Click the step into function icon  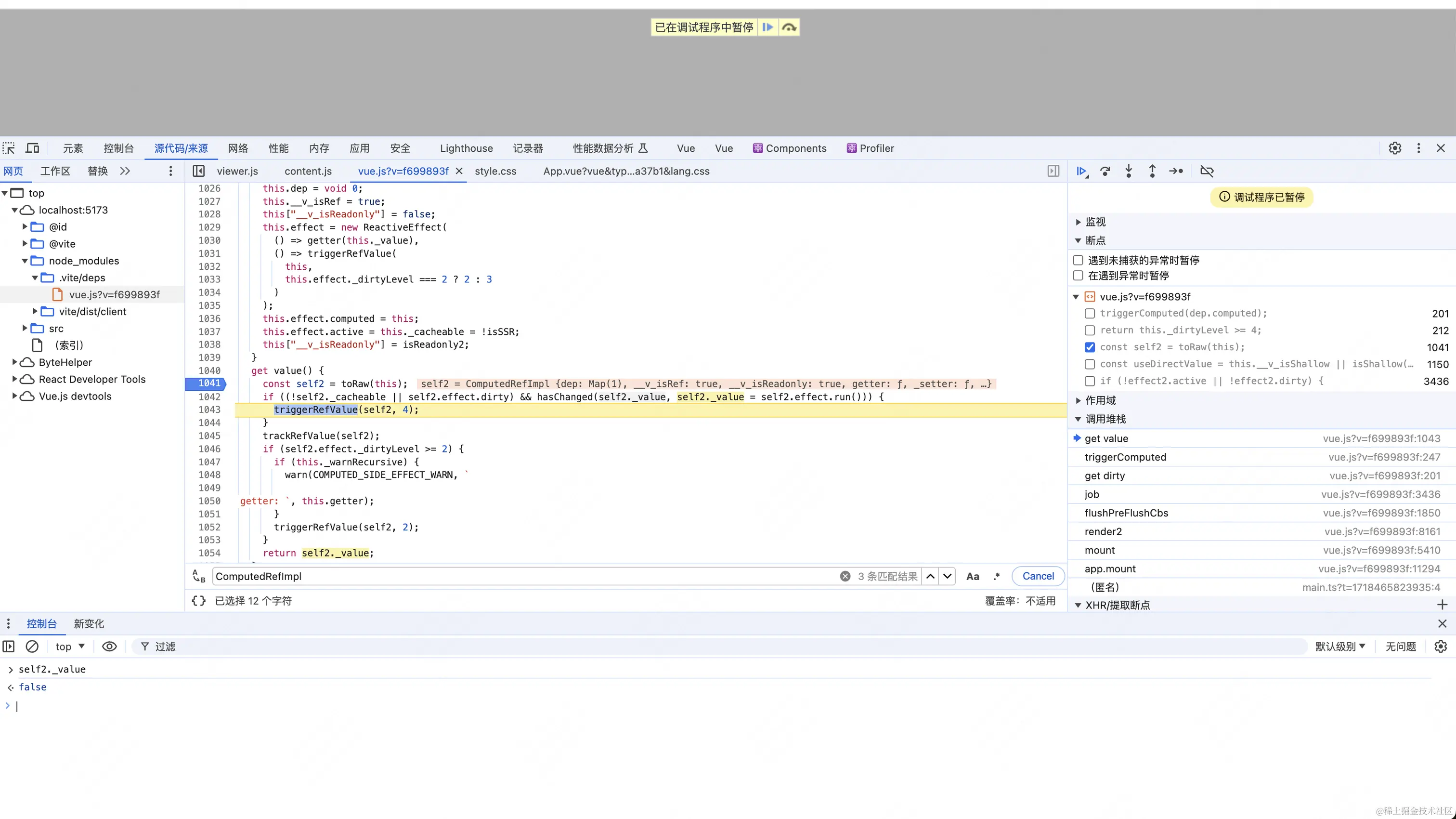[1129, 171]
